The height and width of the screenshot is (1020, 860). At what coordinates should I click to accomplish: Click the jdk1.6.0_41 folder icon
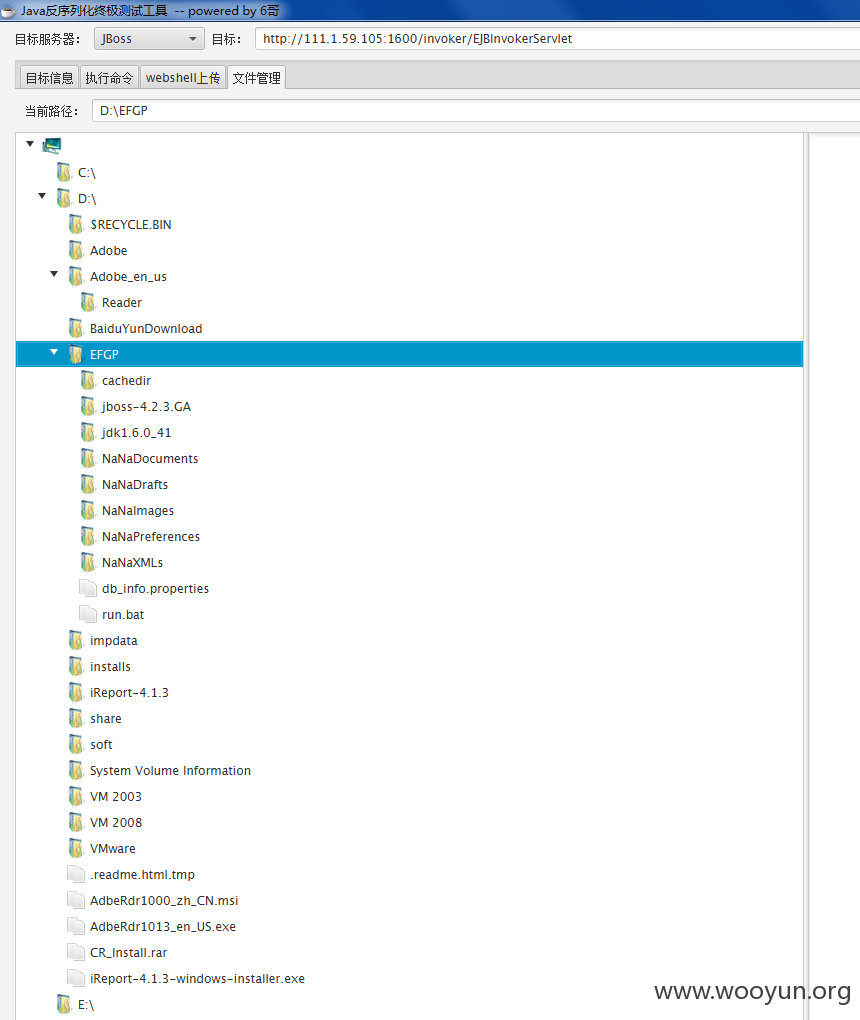coord(88,433)
